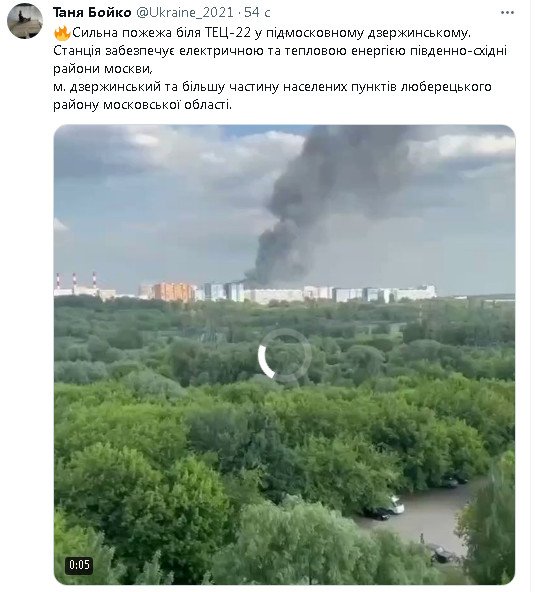Viewport: 541px width, 592px height.
Task: Click the fire emoji in the tweet
Action: 62,33
